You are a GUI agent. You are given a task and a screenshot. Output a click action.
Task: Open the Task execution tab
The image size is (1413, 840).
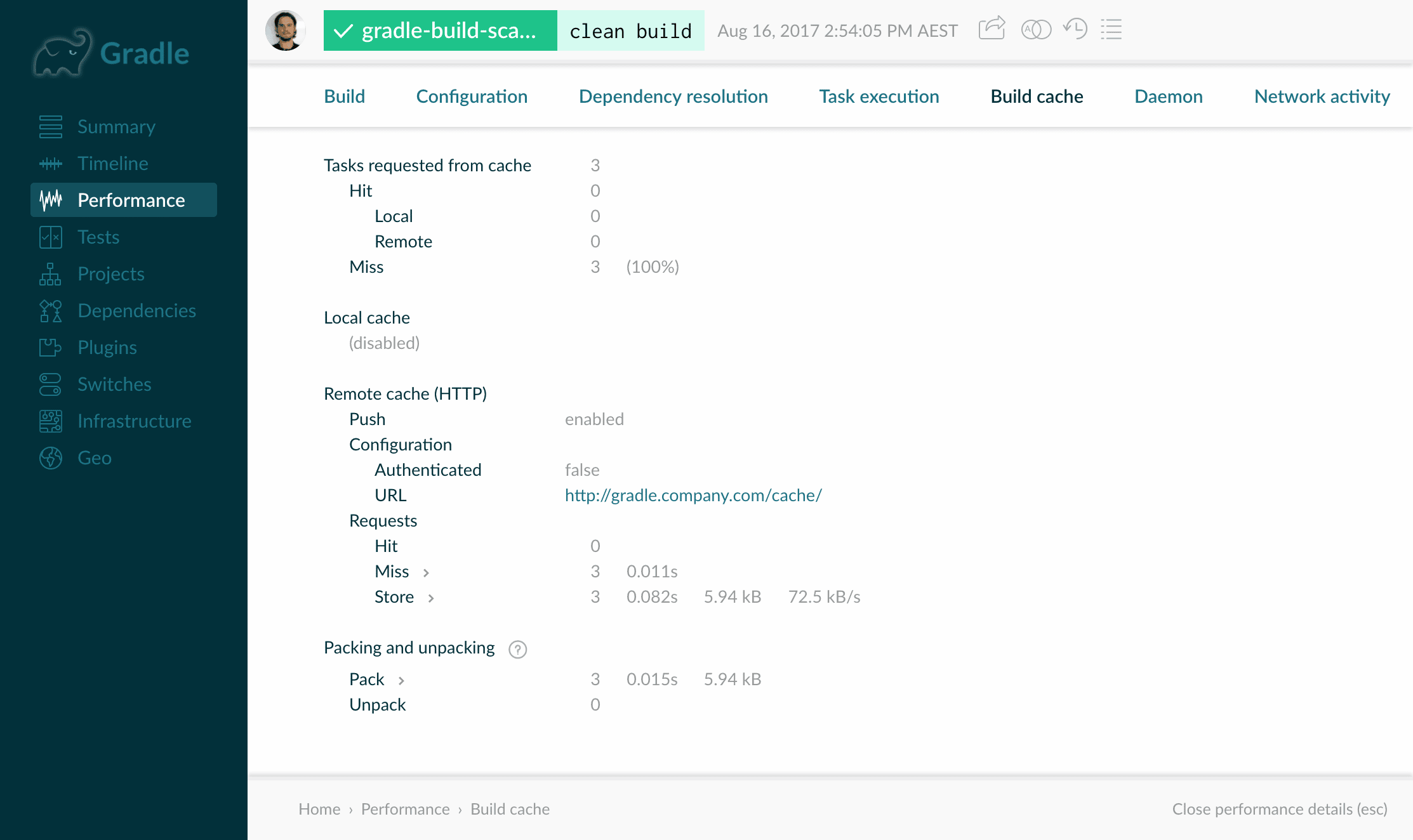pos(879,96)
